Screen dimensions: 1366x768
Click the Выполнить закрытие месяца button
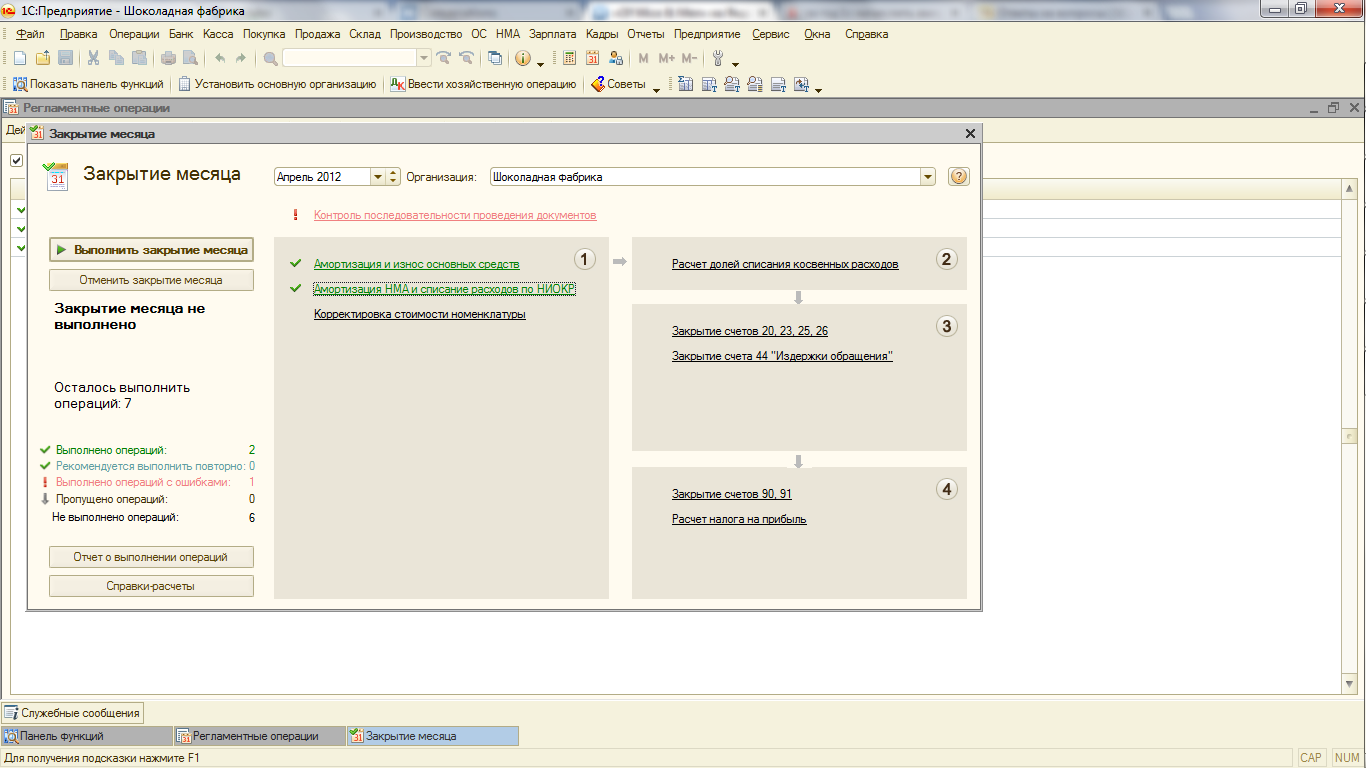tap(151, 249)
